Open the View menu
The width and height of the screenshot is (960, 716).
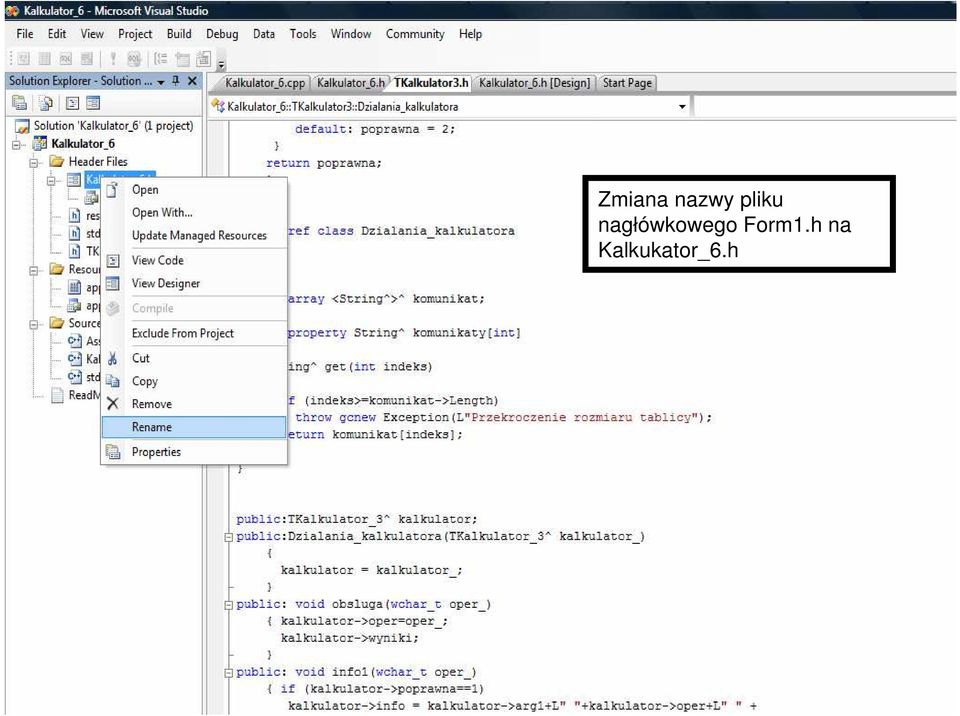tap(92, 34)
